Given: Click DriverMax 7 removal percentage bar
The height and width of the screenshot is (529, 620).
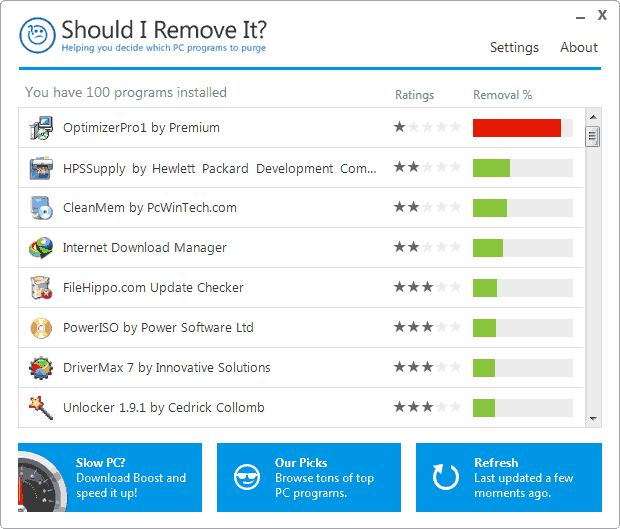Looking at the screenshot, I should pos(523,367).
